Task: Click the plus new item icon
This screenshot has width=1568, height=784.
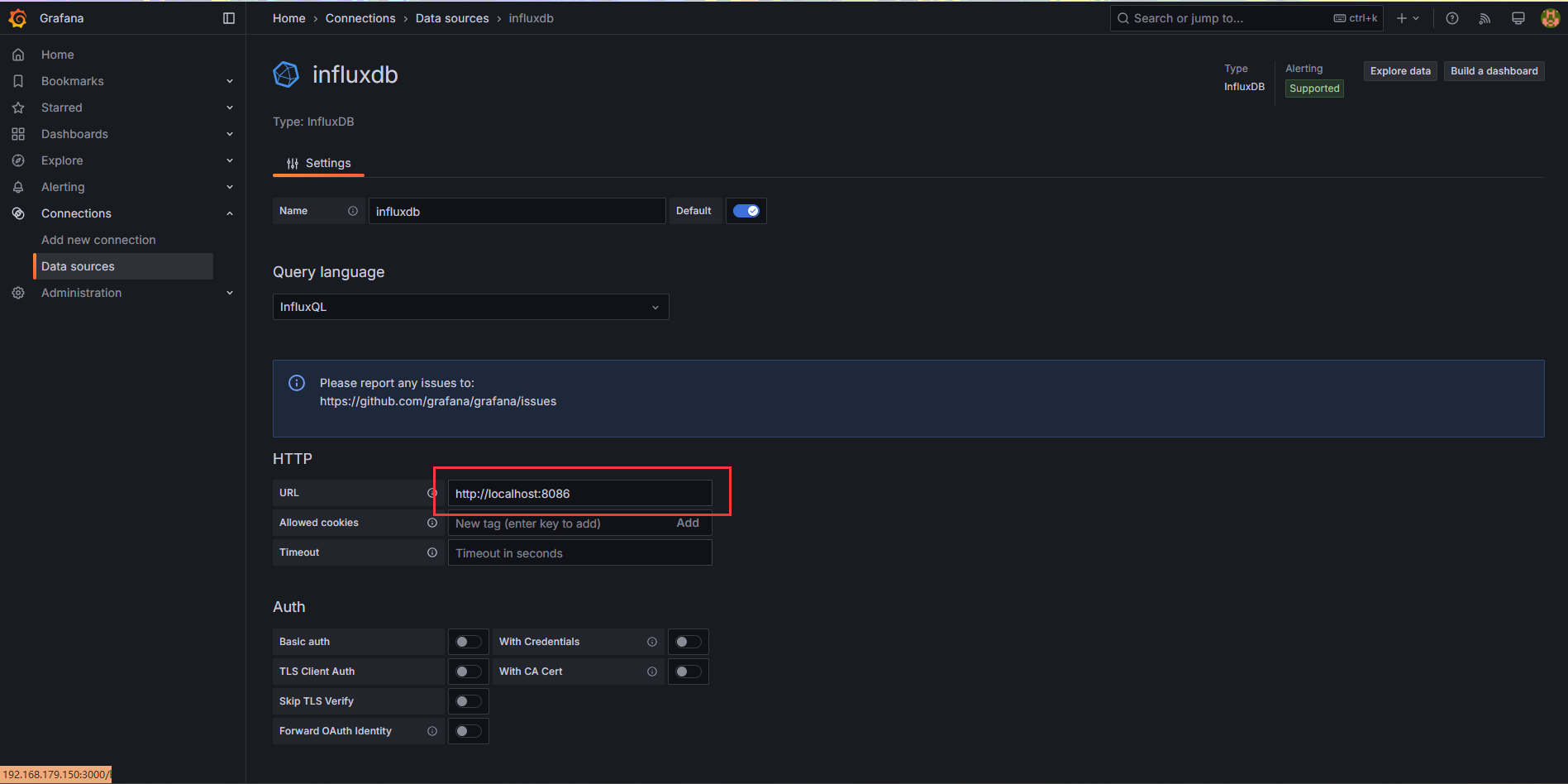Action: (x=1402, y=18)
